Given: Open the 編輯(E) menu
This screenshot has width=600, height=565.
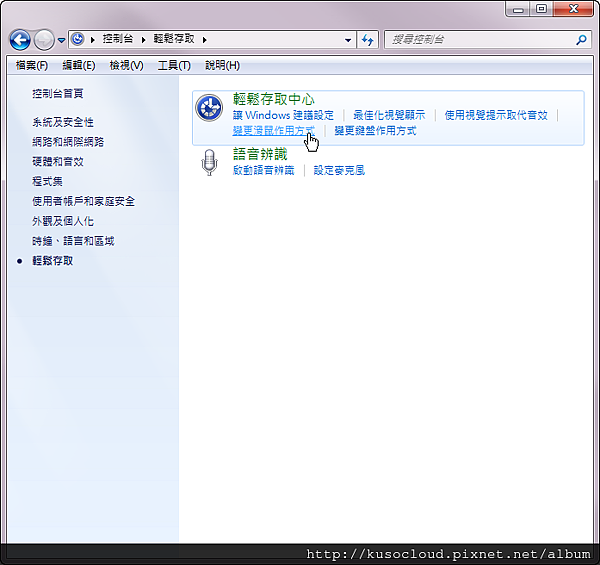Looking at the screenshot, I should 79,65.
